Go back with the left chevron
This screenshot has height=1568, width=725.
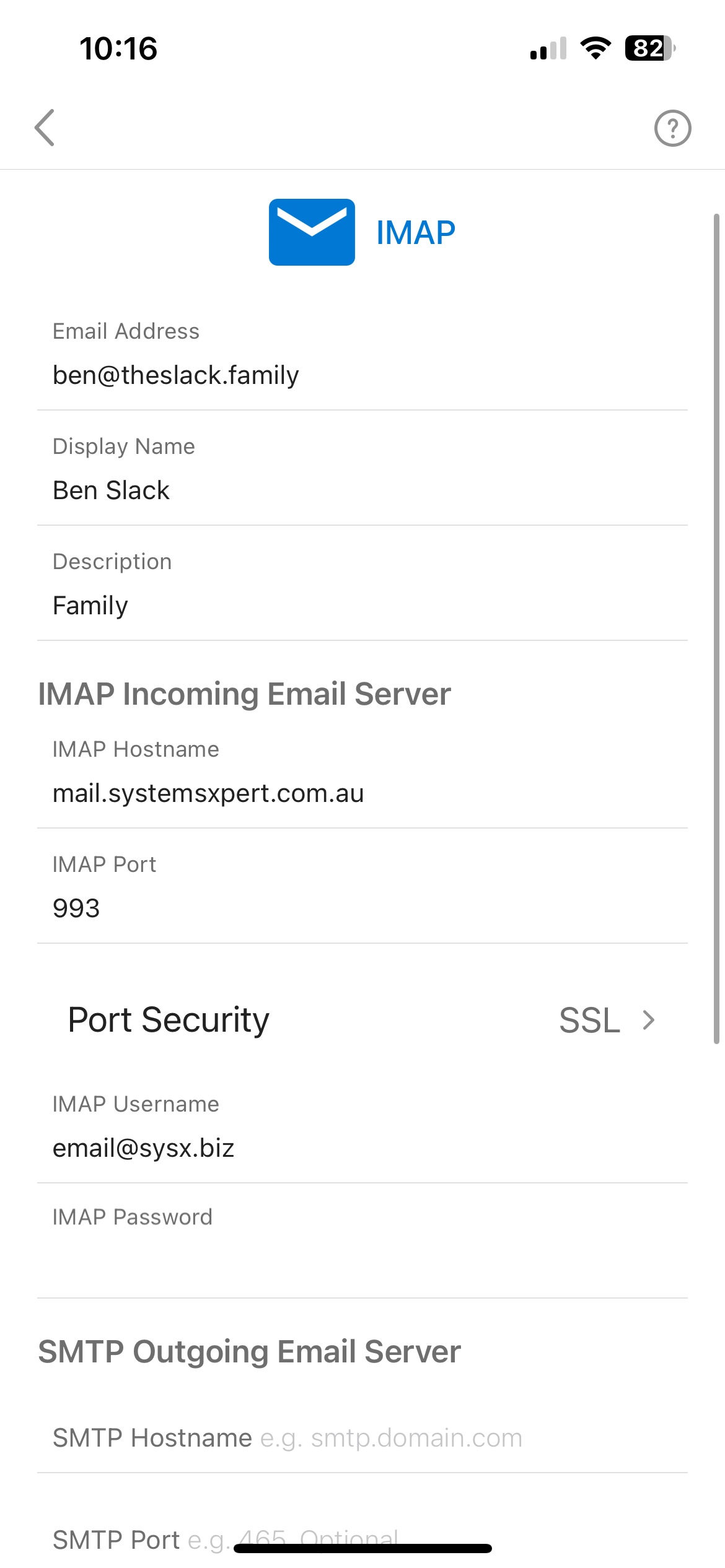tap(45, 128)
